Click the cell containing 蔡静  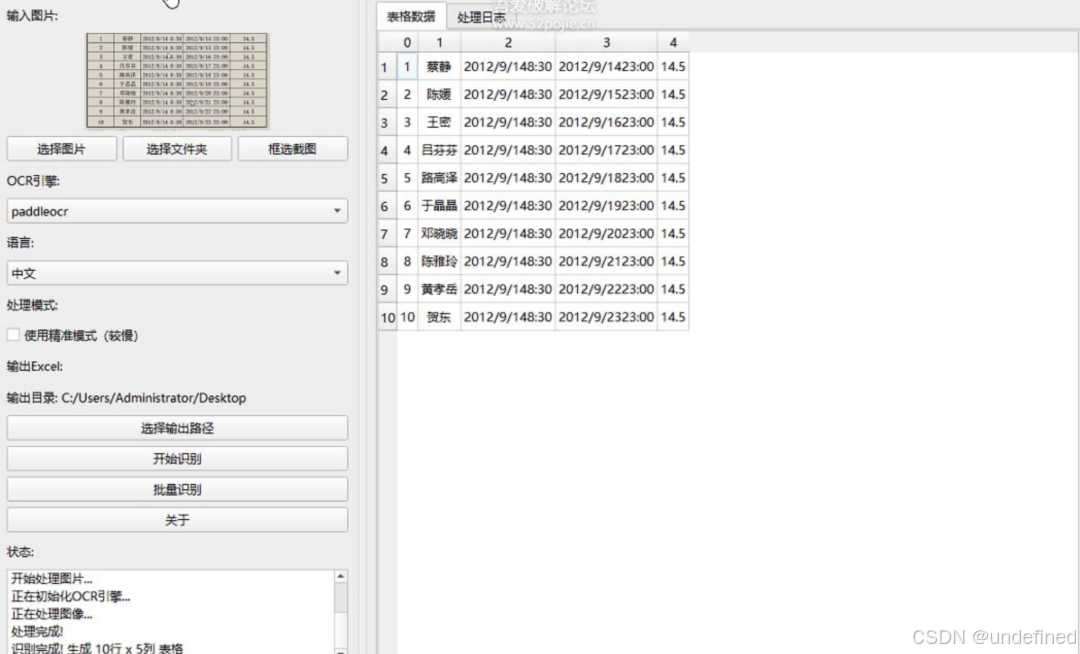pos(439,67)
